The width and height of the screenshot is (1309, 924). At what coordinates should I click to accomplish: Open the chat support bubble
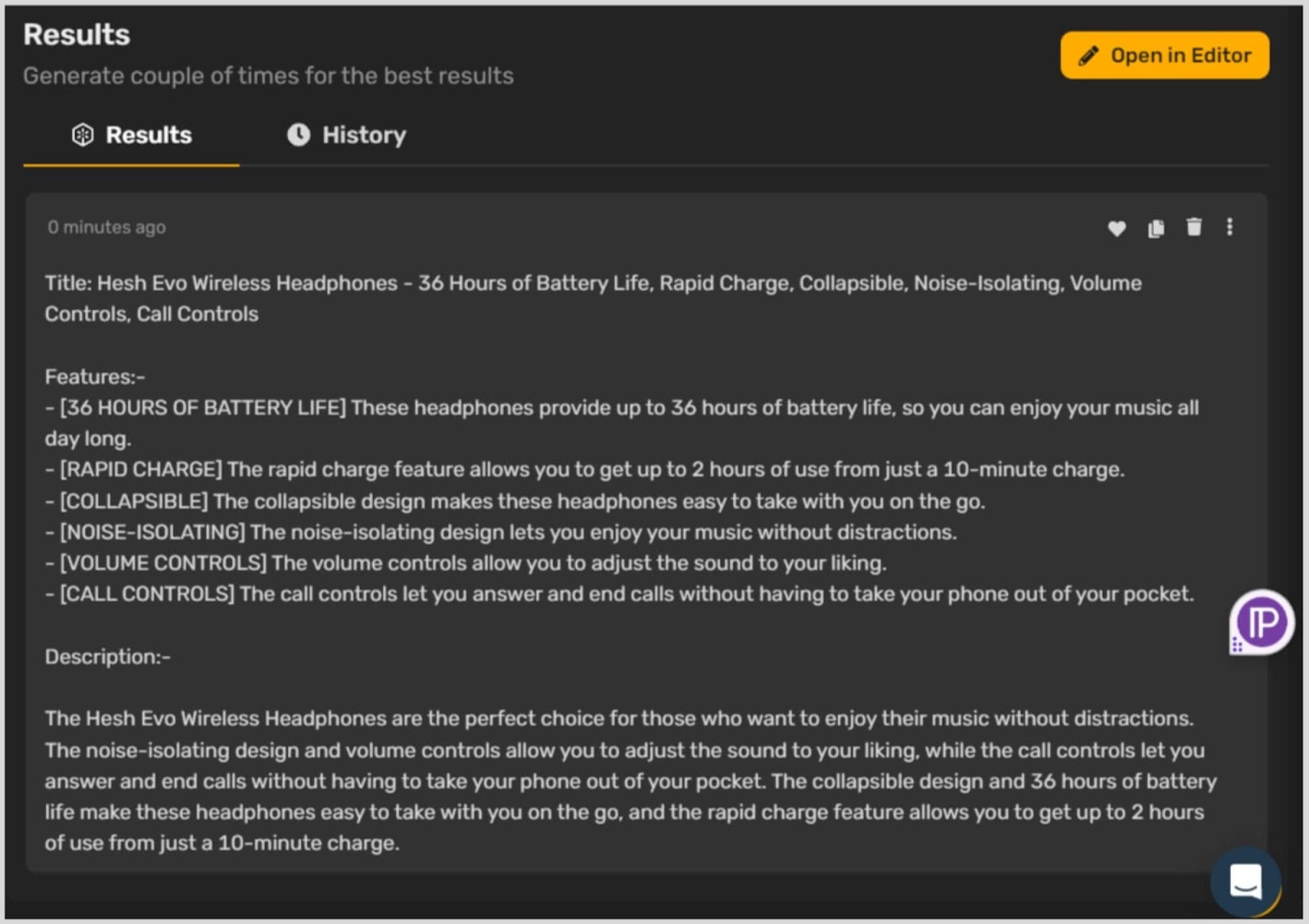click(x=1244, y=883)
